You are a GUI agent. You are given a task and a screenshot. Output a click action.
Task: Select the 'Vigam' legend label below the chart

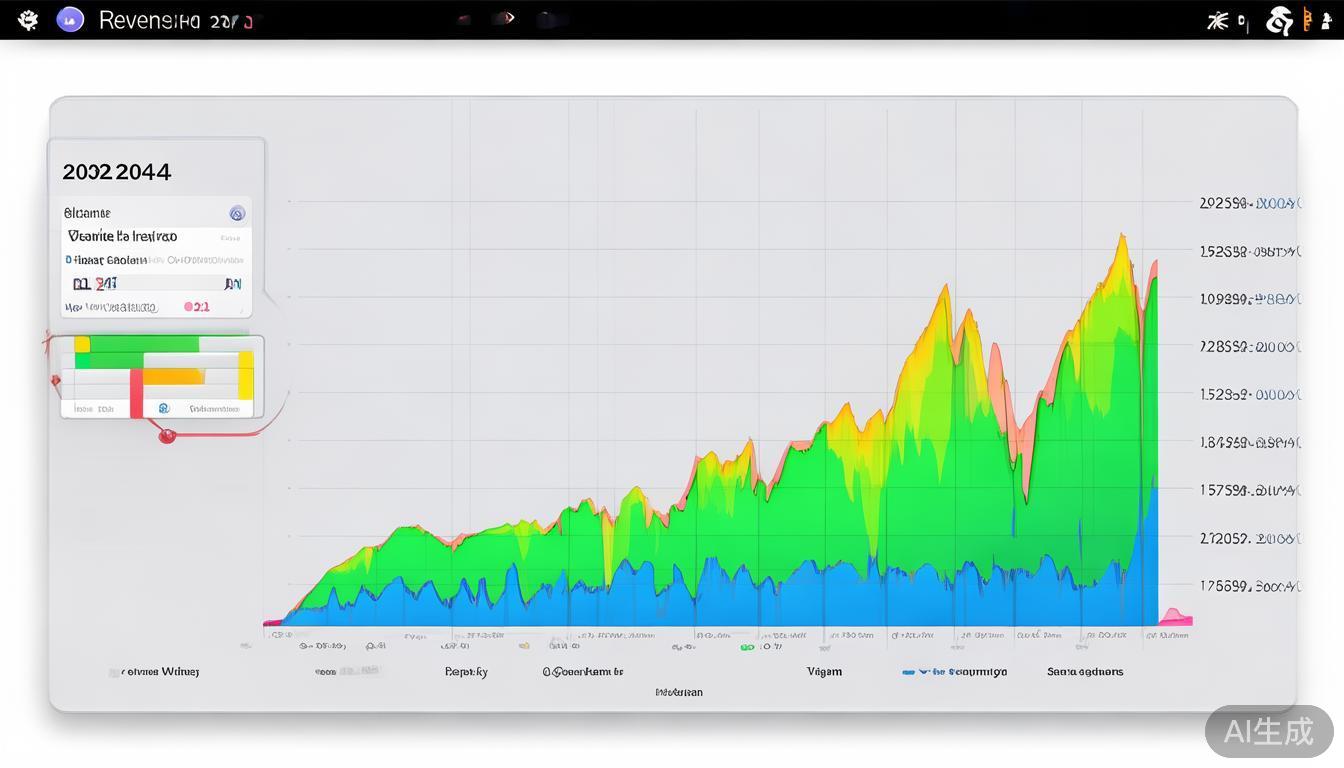click(824, 672)
